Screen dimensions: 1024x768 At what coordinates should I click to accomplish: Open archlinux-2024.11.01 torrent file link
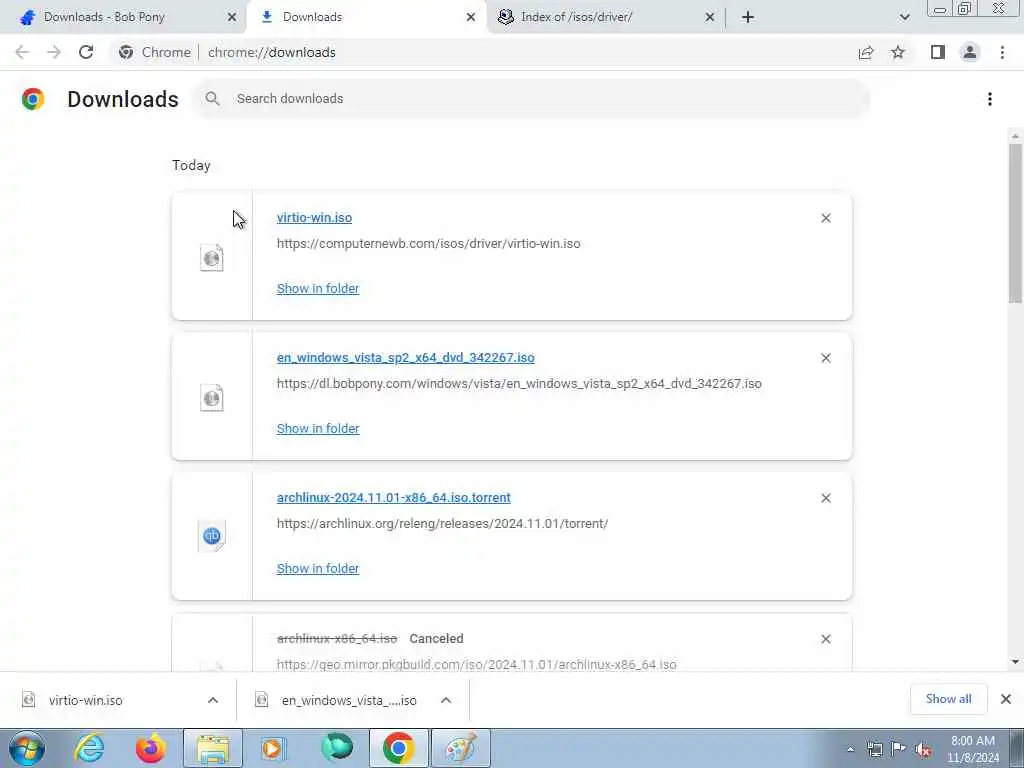coord(394,497)
